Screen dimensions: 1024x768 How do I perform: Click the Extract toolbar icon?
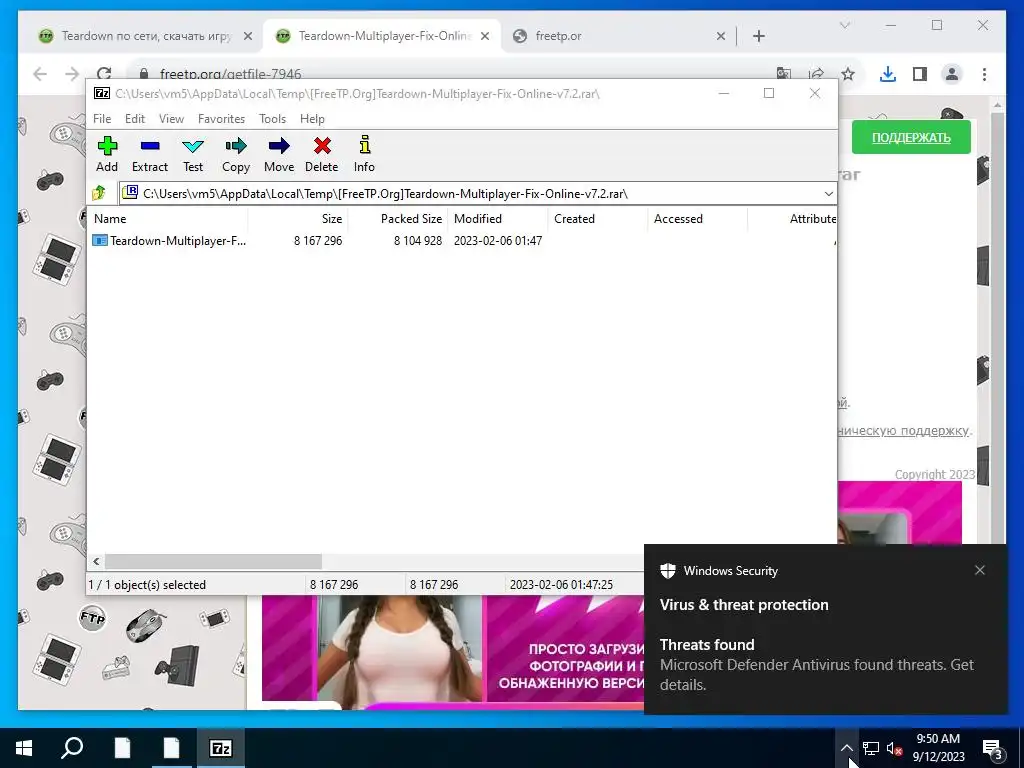[150, 154]
